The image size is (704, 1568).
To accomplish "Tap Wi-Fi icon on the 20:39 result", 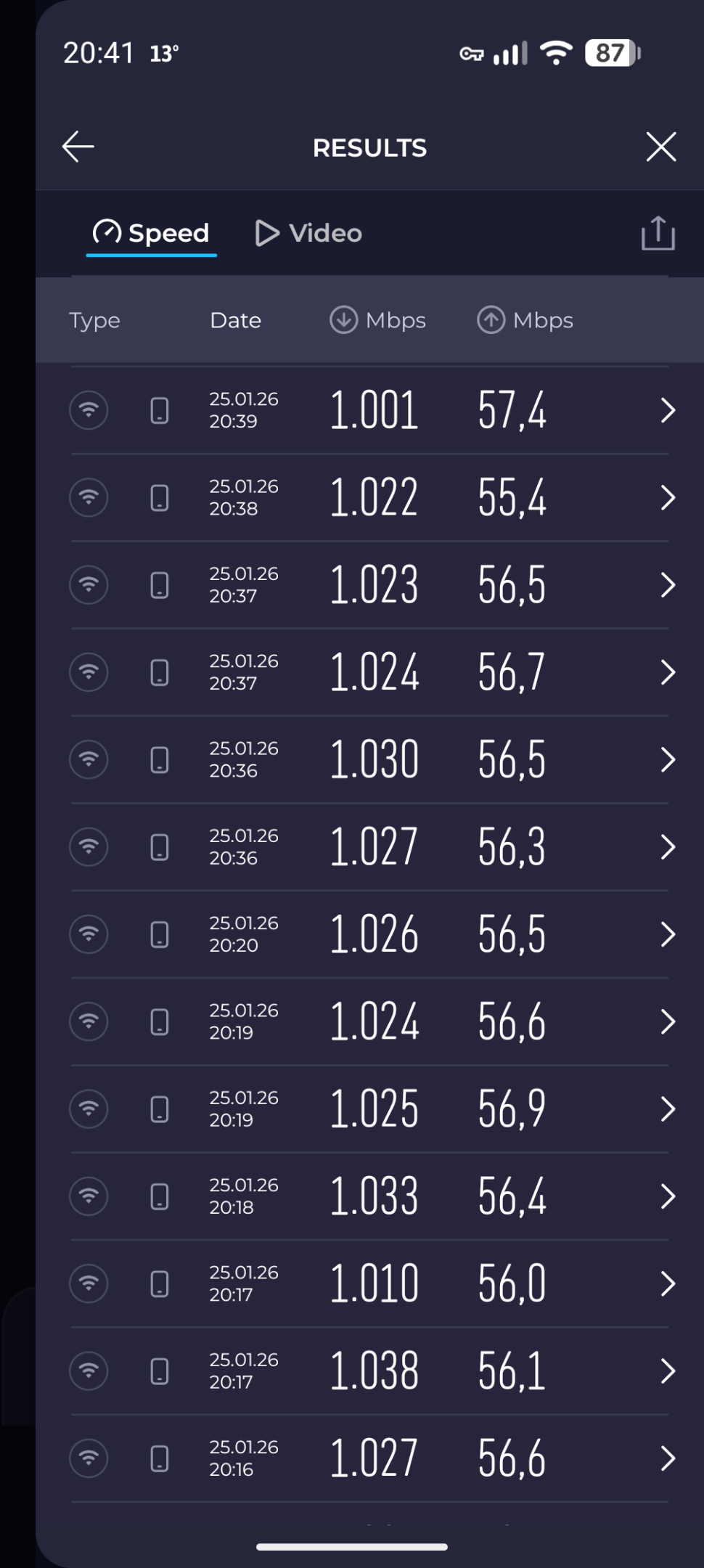I will pos(89,410).
